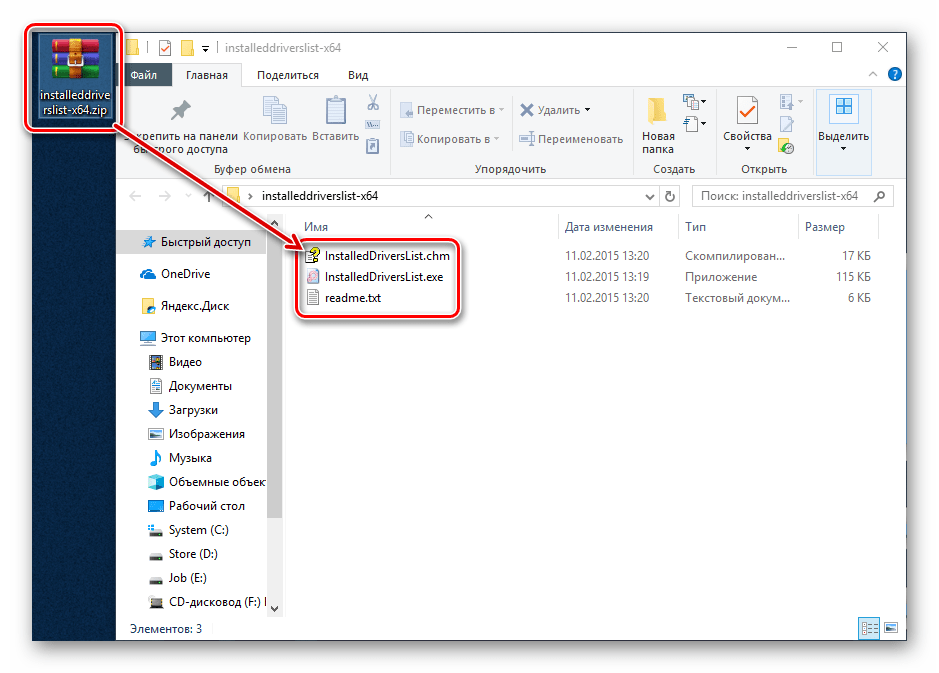939x673 pixels.
Task: Click the History icon in Открыть group
Action: (x=787, y=145)
